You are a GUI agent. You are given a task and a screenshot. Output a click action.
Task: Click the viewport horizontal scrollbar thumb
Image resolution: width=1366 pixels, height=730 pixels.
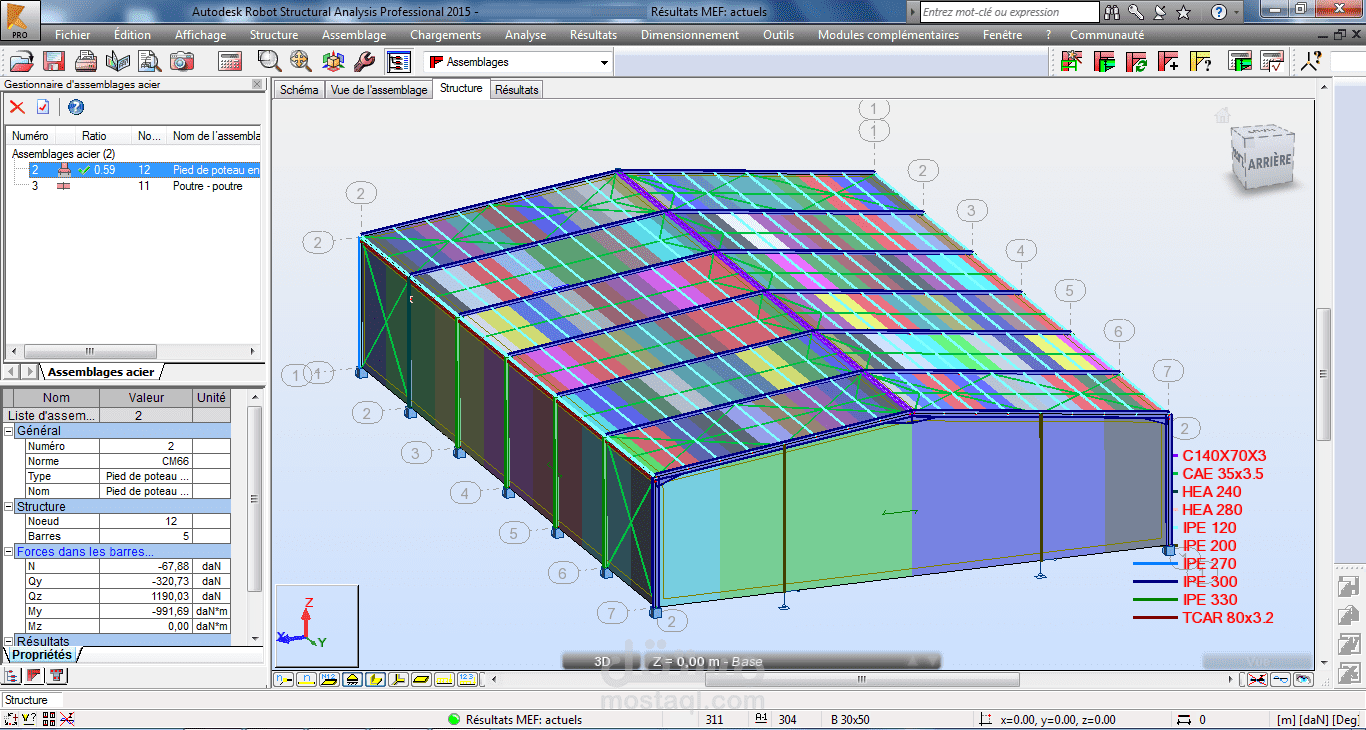click(x=860, y=680)
